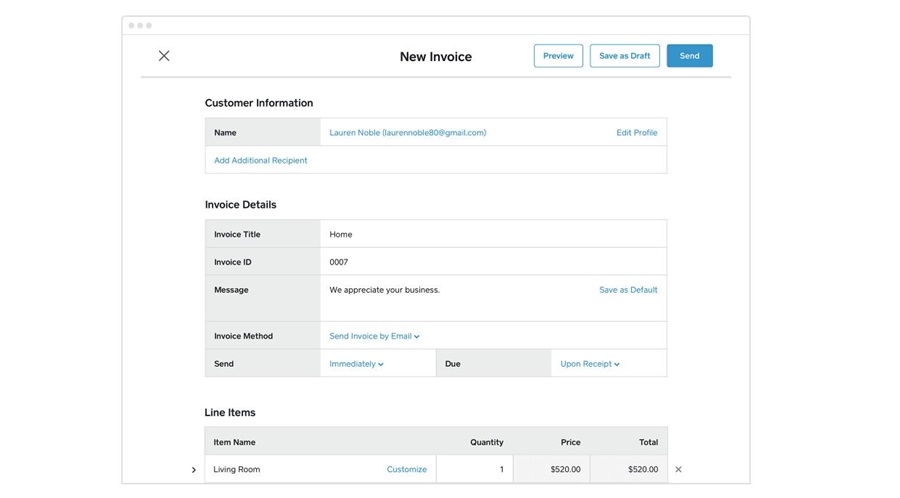Click the Preview button
The height and width of the screenshot is (498, 900).
[558, 56]
